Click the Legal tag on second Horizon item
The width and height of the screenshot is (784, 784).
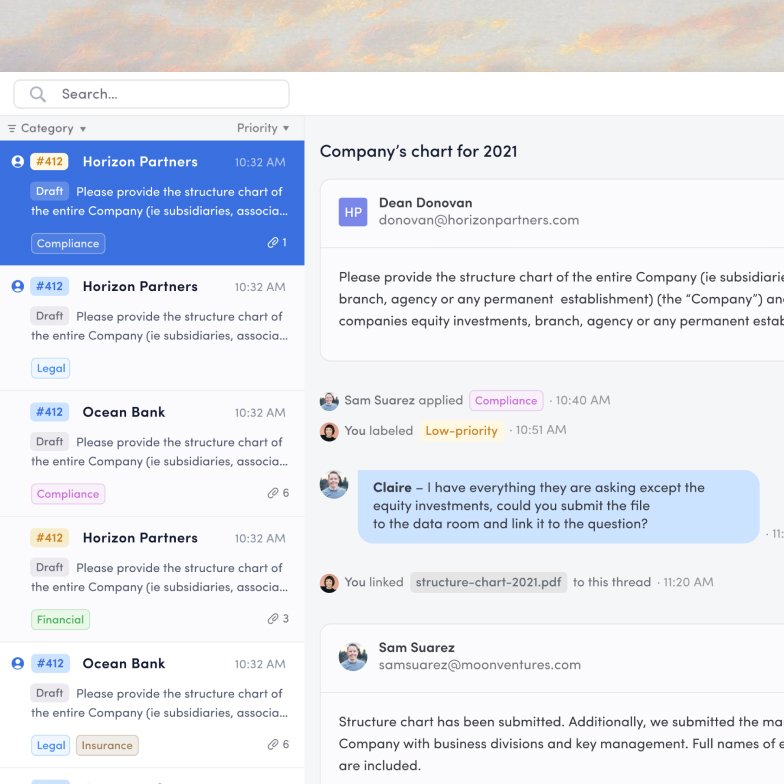point(51,368)
